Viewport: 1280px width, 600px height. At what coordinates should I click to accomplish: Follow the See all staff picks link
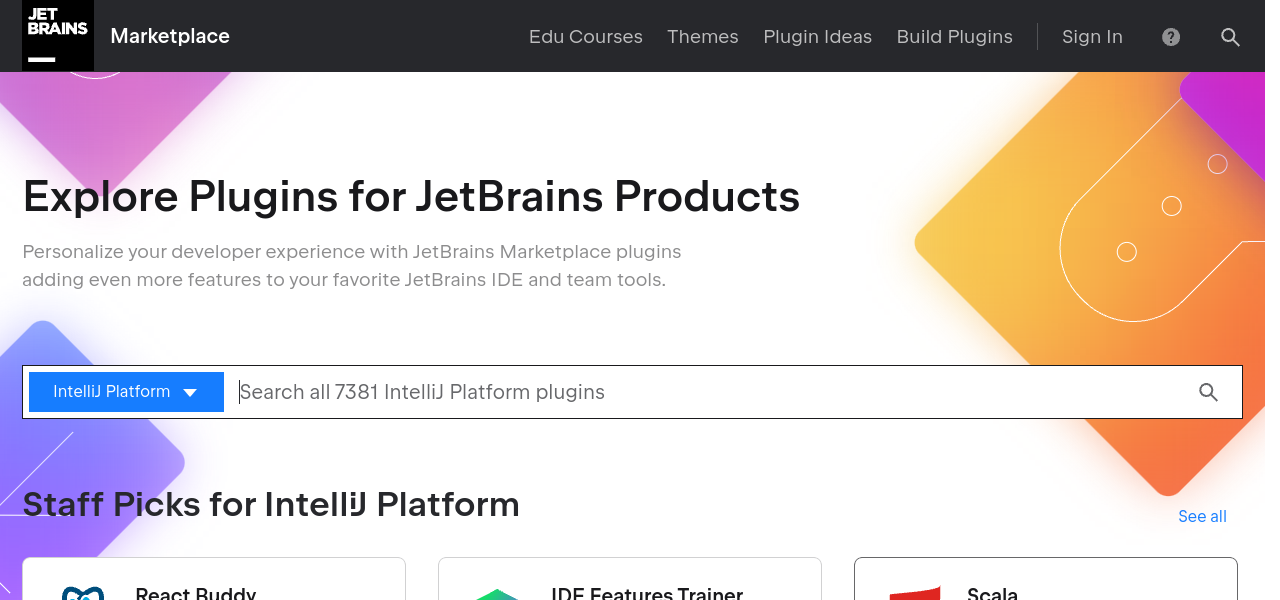pos(1202,516)
